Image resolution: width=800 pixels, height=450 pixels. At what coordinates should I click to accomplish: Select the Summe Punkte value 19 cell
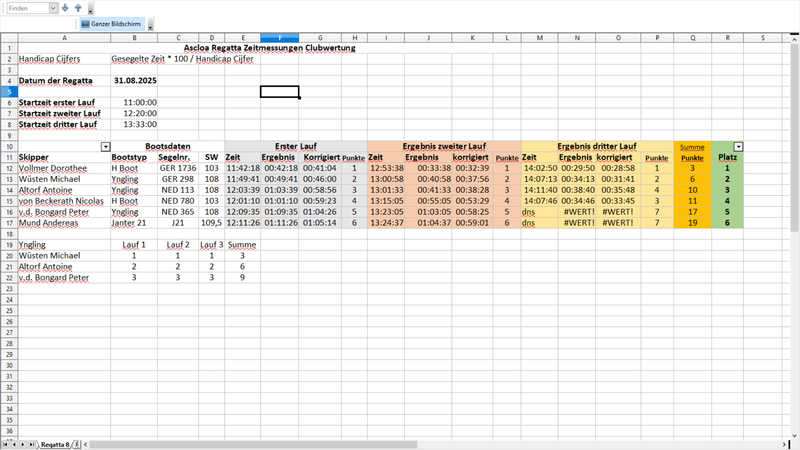coord(692,223)
